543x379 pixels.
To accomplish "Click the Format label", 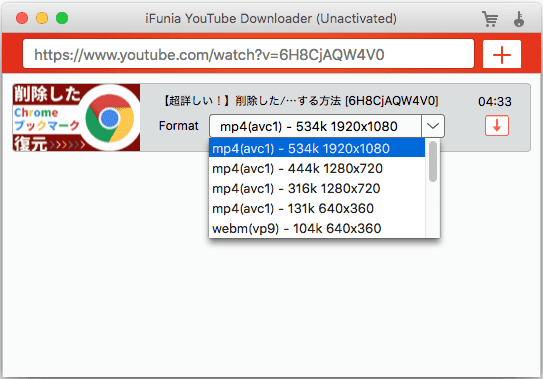I will (x=179, y=126).
